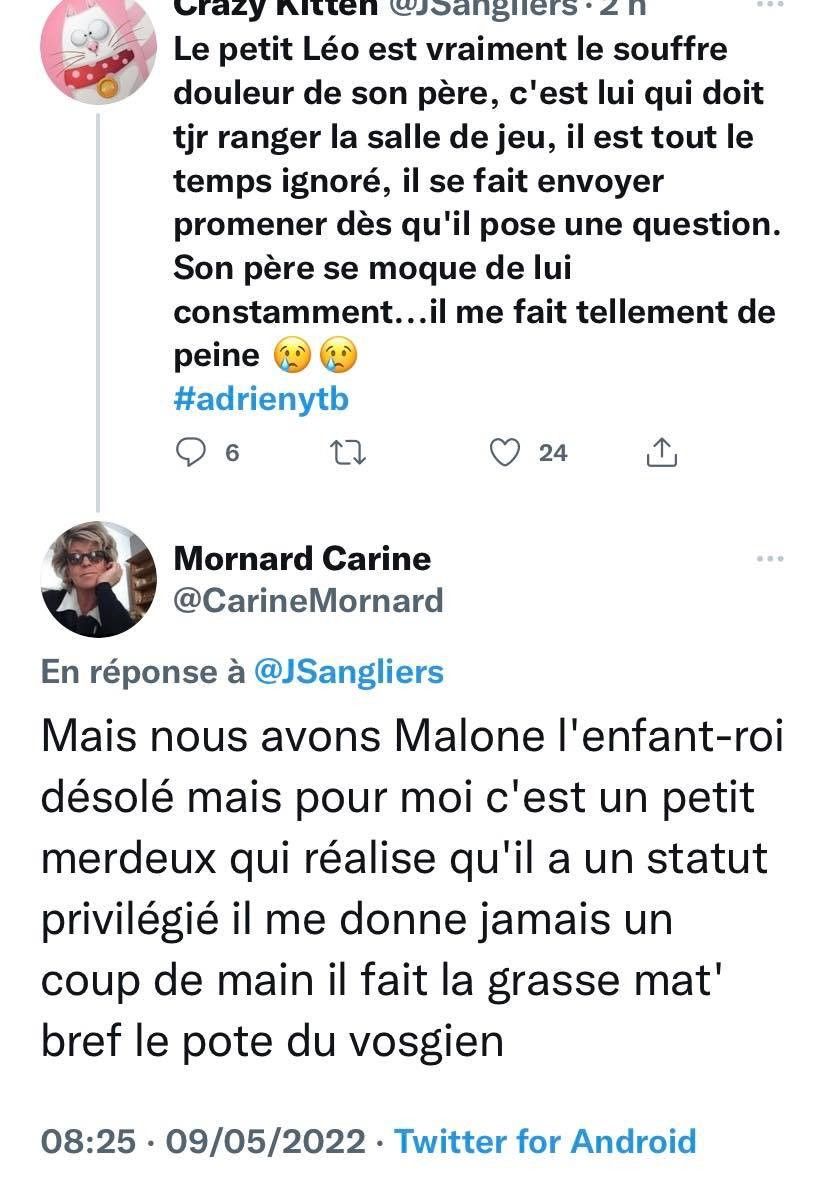Open Crazy Kitten's tweet about le petit Léo
The width and height of the screenshot is (828, 1185).
(470, 200)
